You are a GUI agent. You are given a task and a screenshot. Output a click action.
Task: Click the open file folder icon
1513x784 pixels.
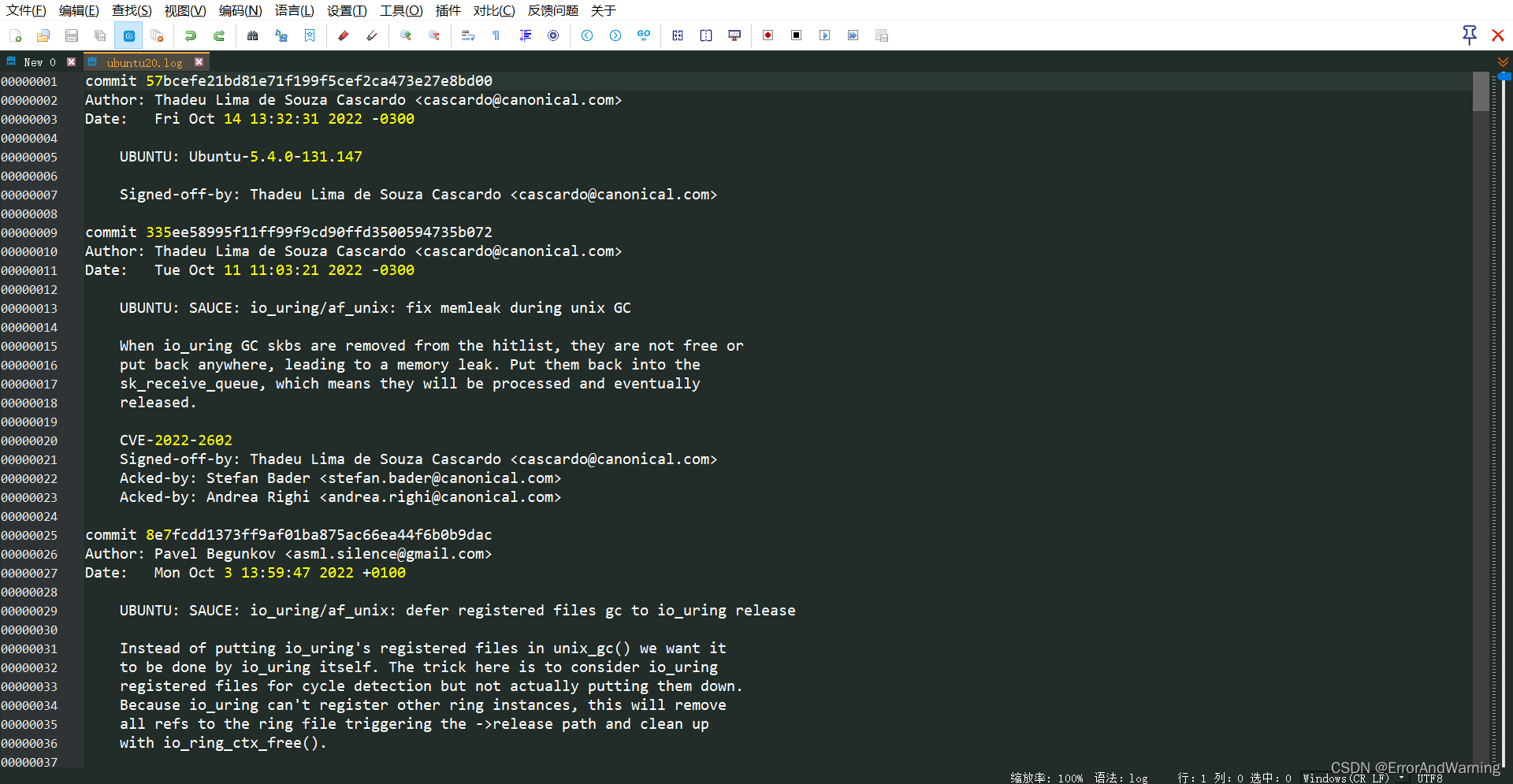click(x=43, y=35)
